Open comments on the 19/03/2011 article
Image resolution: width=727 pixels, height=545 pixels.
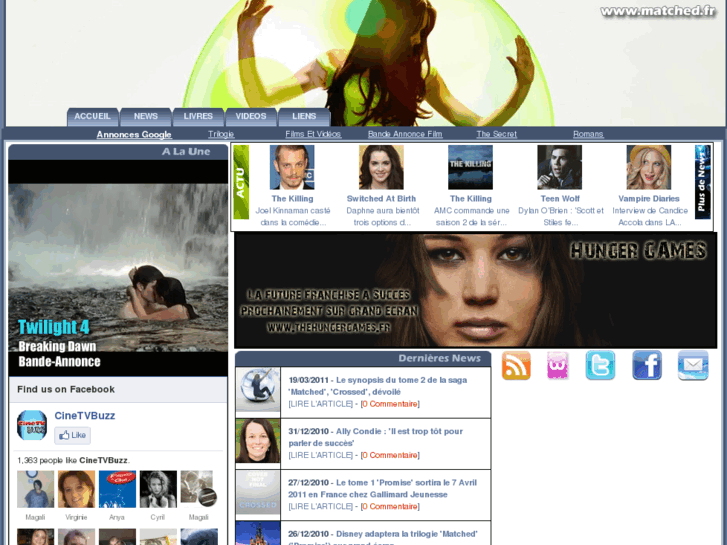point(389,404)
